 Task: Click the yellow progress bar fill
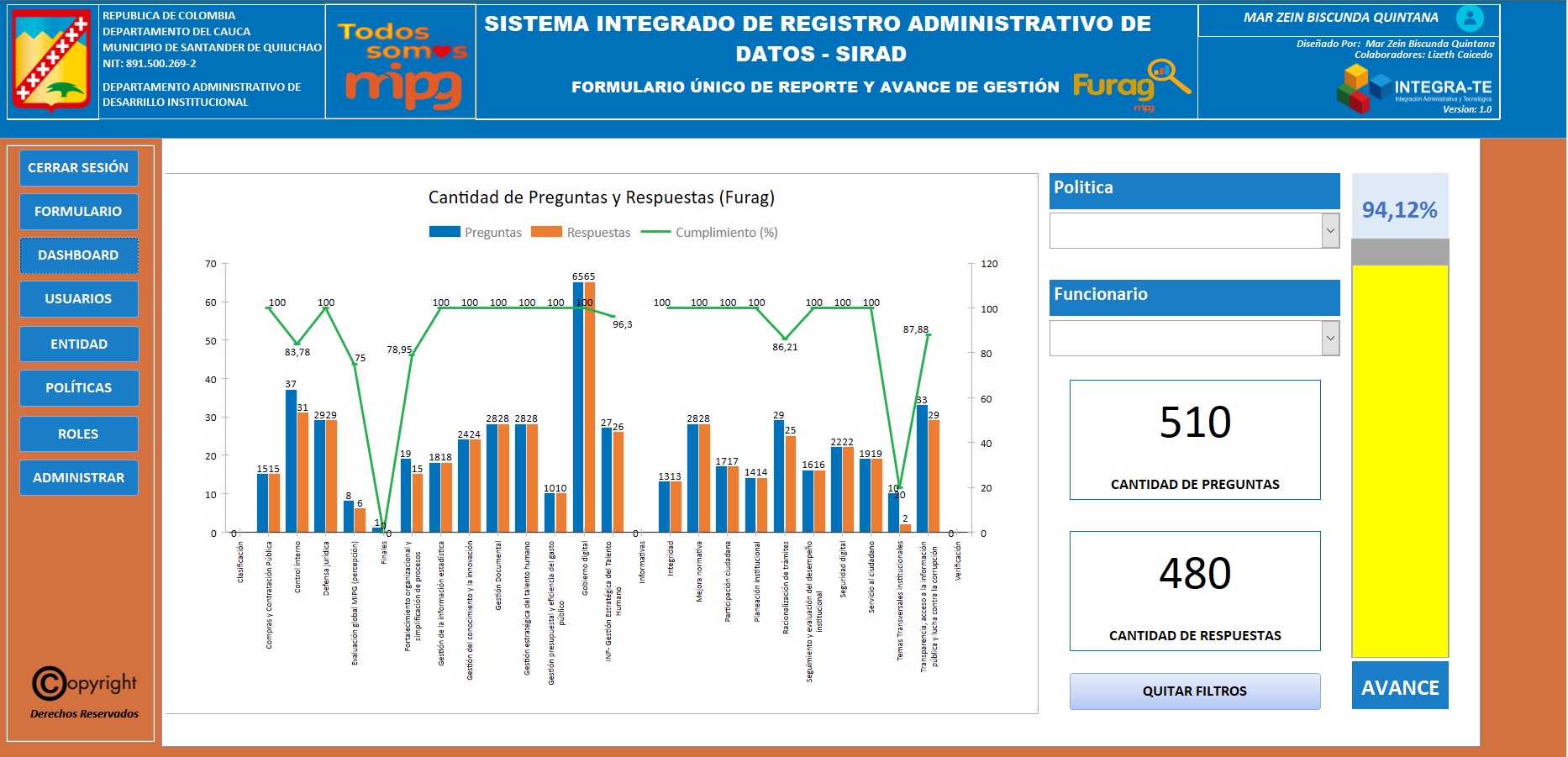tap(1400, 460)
